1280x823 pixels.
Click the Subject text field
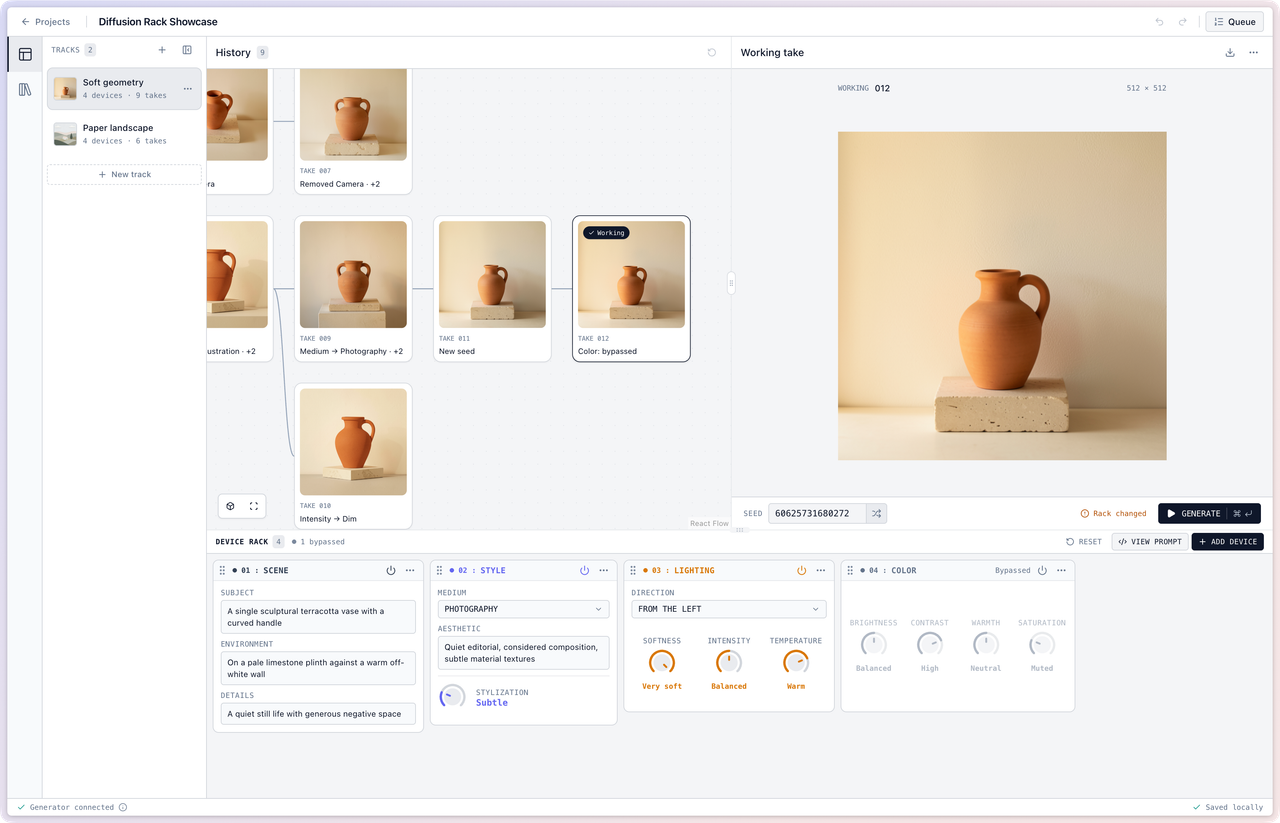pos(318,617)
